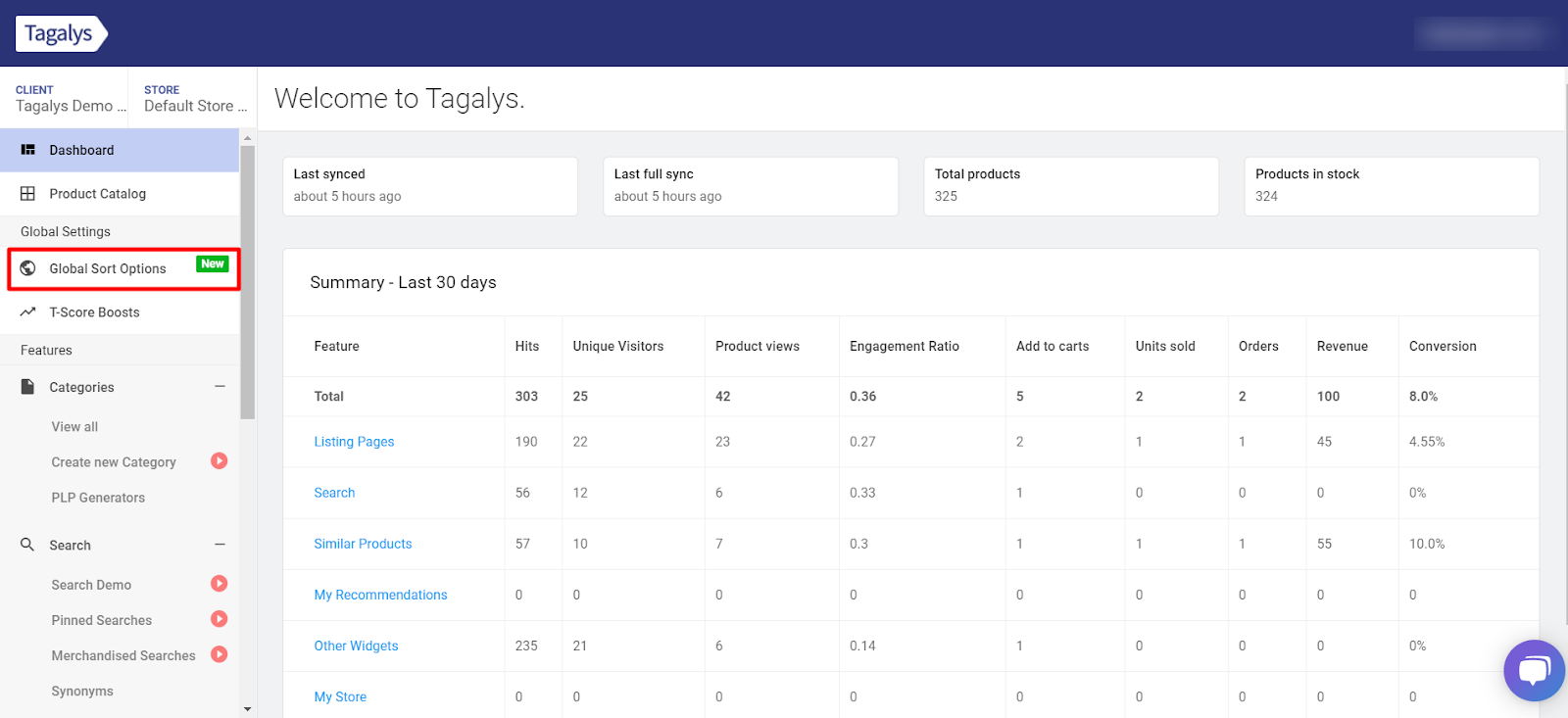Click the 235 hits value for Other Widgets
Screen dimensions: 1568x718
526,646
